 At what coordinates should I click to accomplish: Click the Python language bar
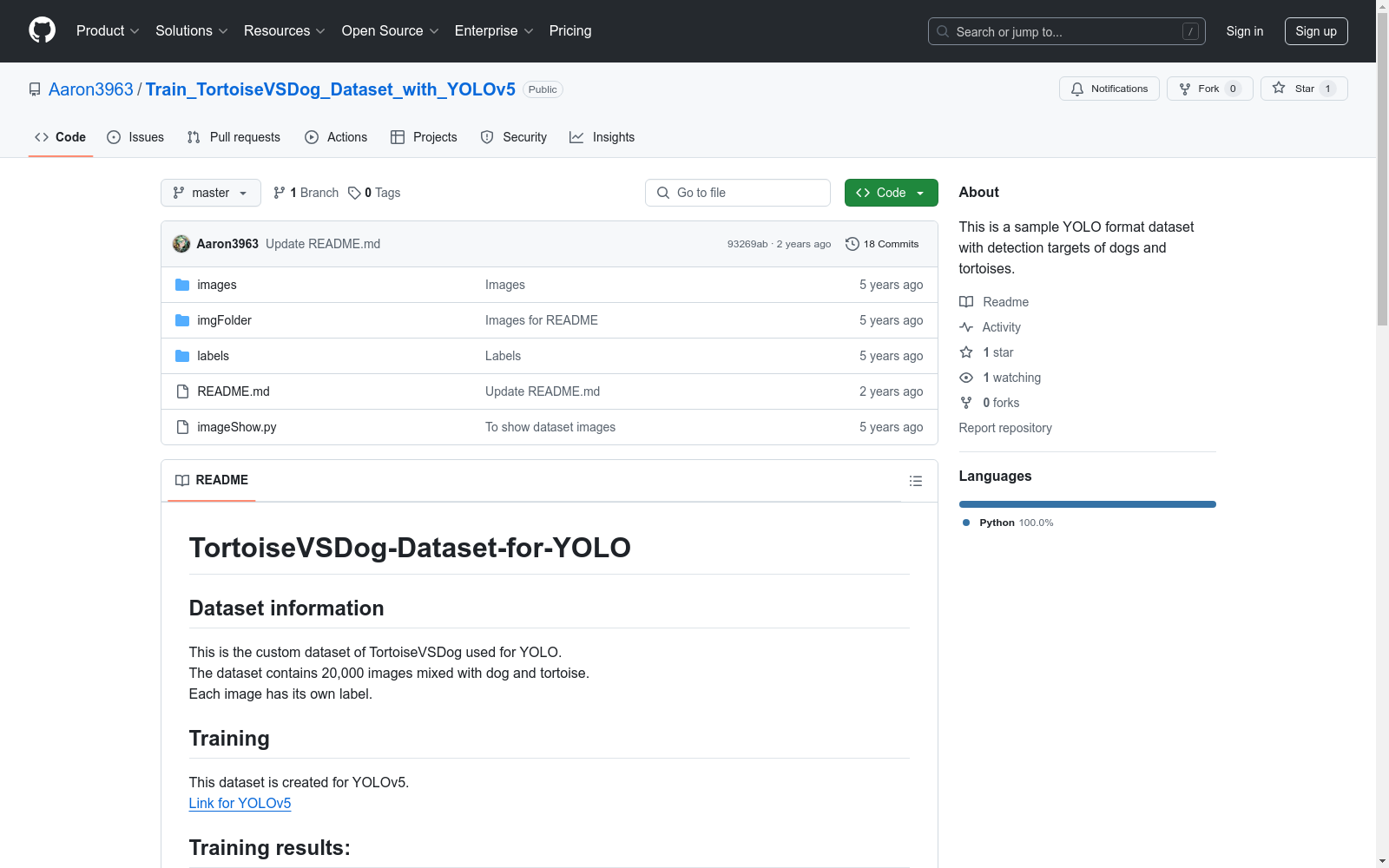point(1088,504)
